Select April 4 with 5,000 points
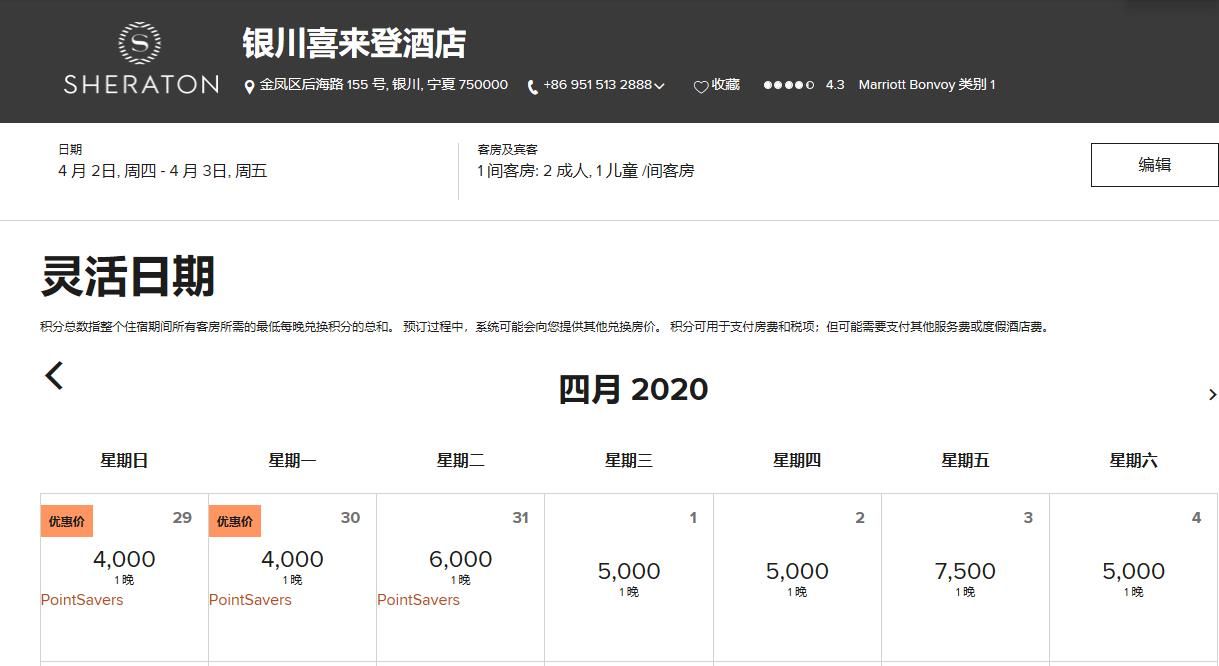The image size is (1219, 666). [x=1133, y=577]
